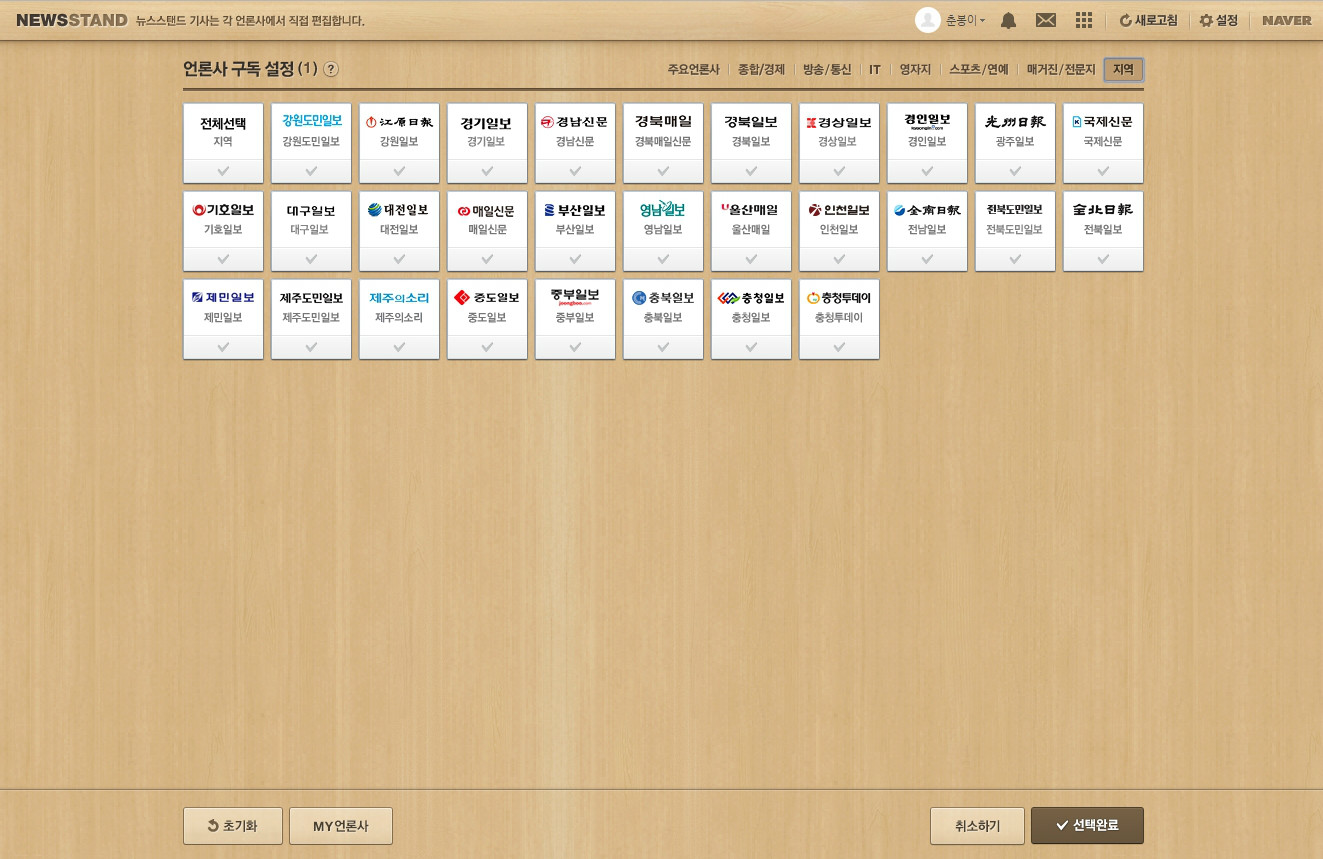The width and height of the screenshot is (1323, 859).
Task: Confirm with the 선택완료 button
Action: (1087, 826)
